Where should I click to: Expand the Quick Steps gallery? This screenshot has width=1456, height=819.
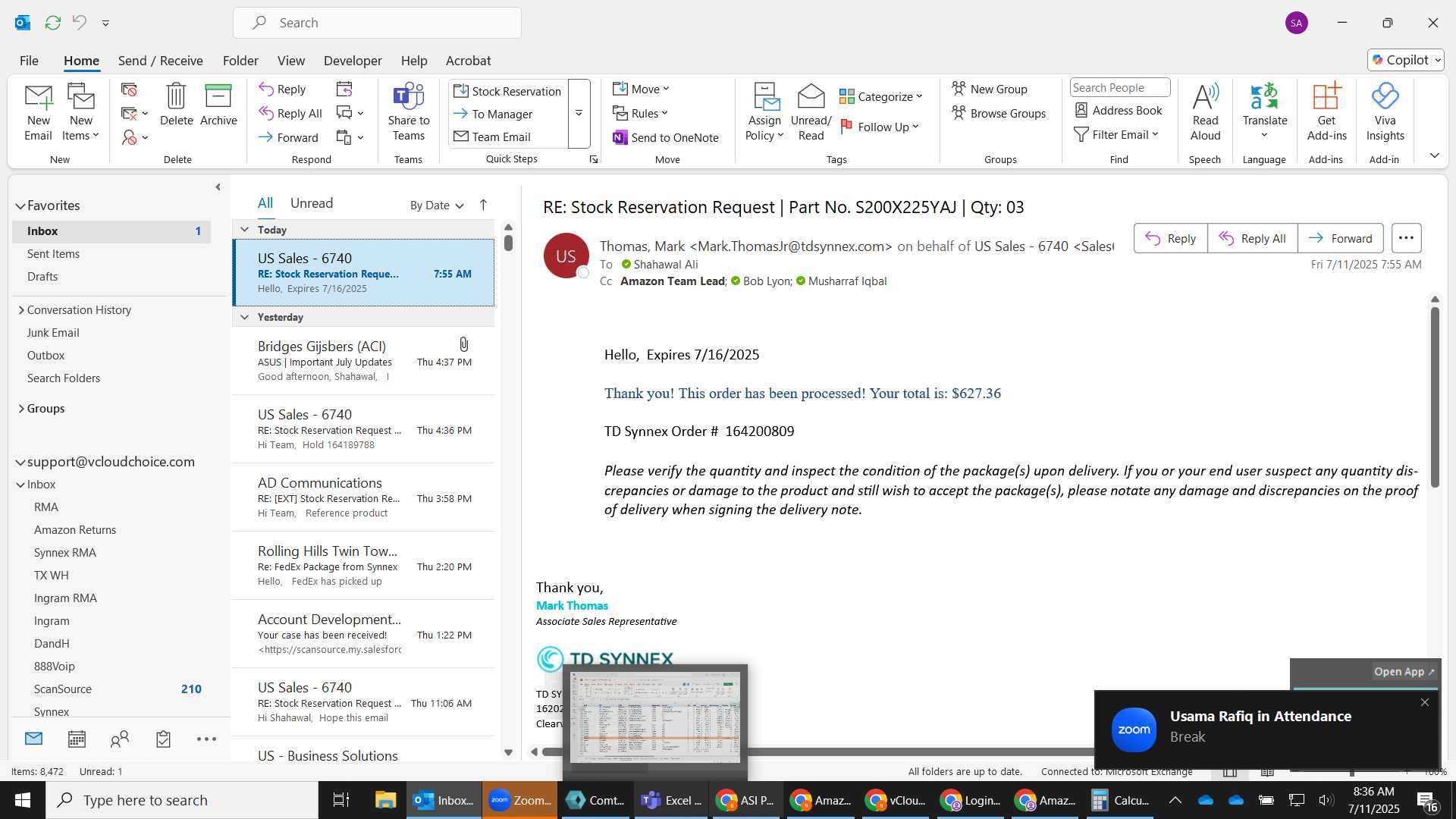tap(579, 114)
